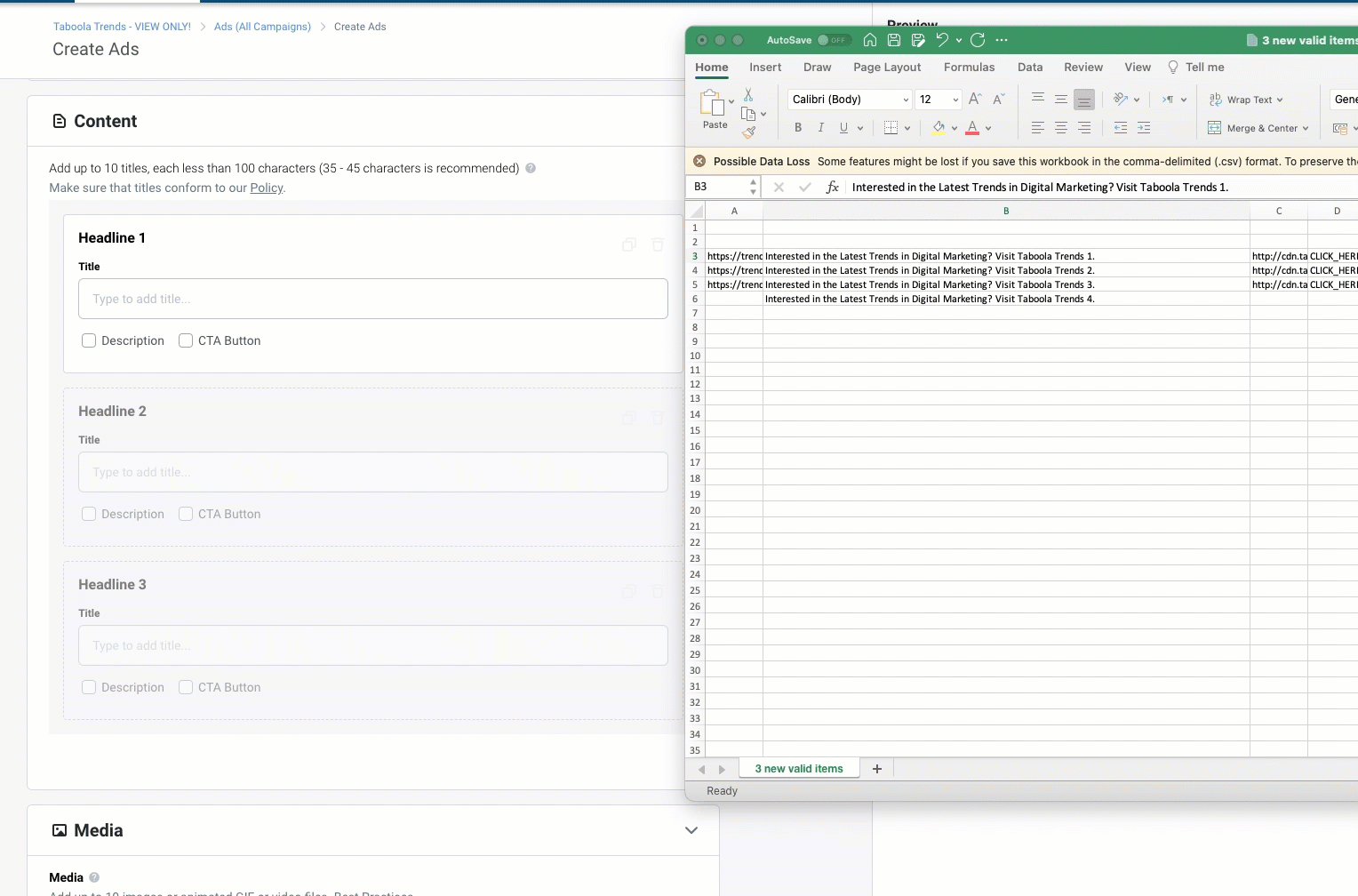Click the Cut scissors icon

point(748,94)
